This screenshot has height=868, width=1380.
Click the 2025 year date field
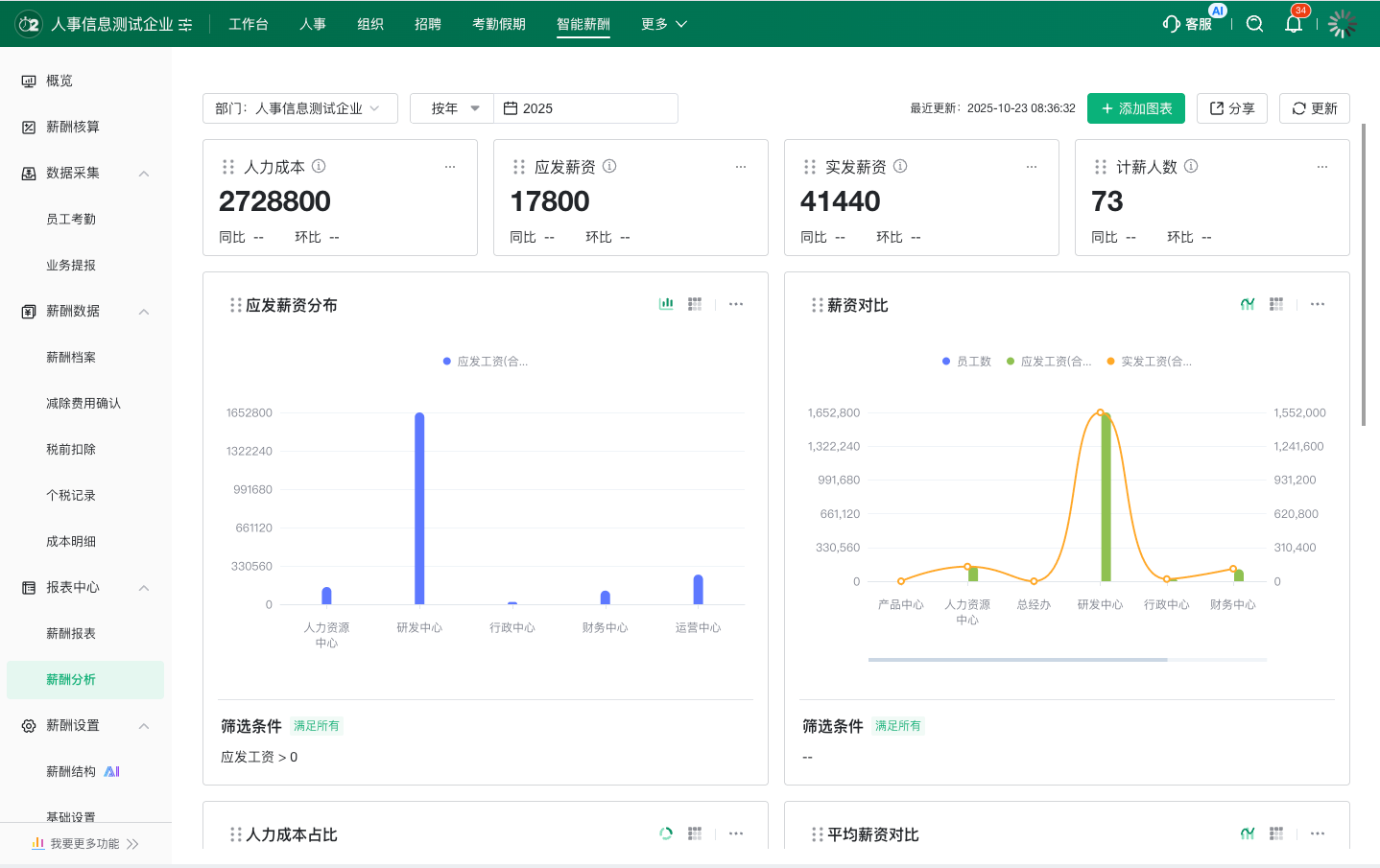pos(585,108)
